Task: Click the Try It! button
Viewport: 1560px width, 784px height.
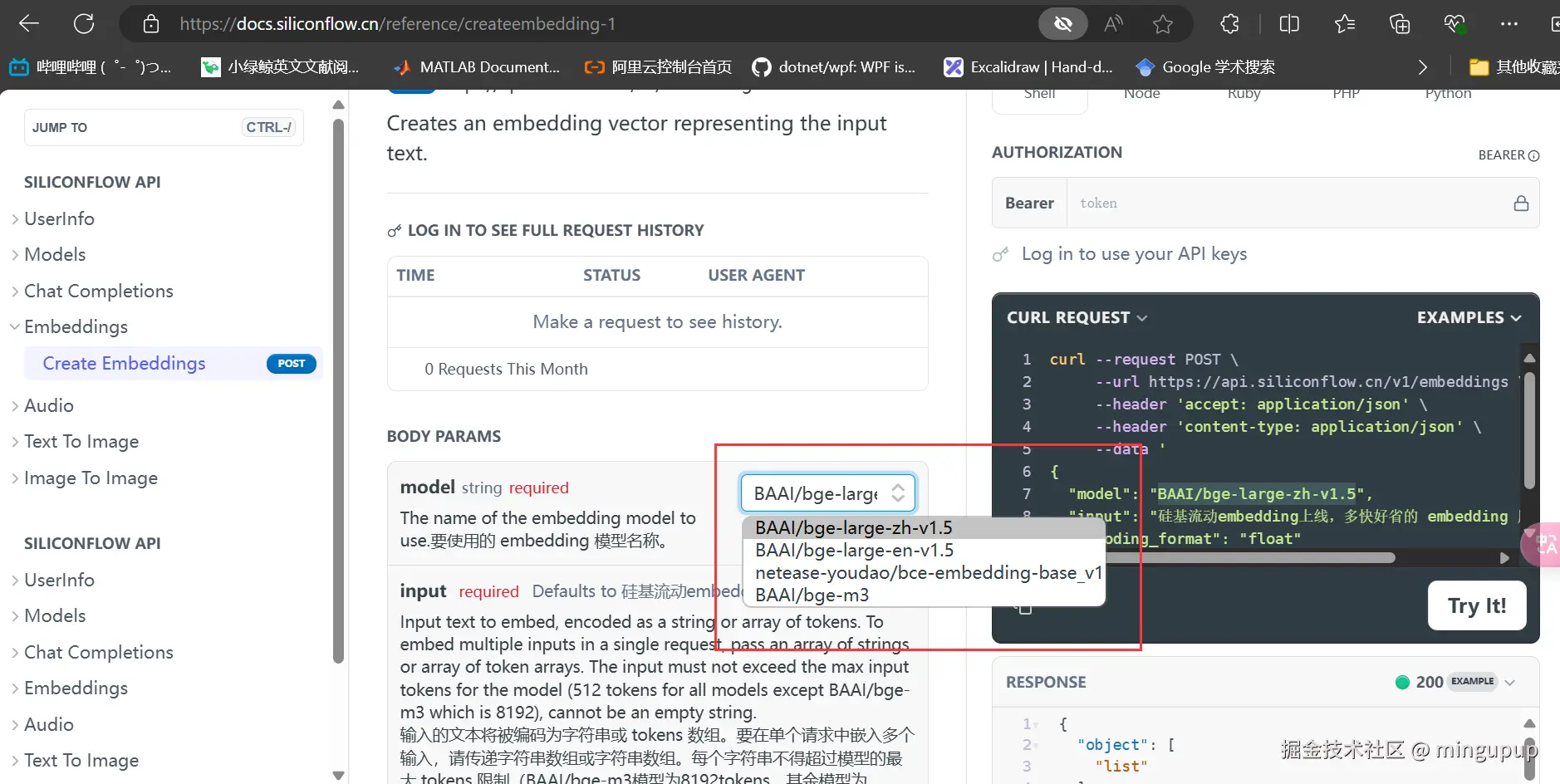Action: click(x=1476, y=605)
